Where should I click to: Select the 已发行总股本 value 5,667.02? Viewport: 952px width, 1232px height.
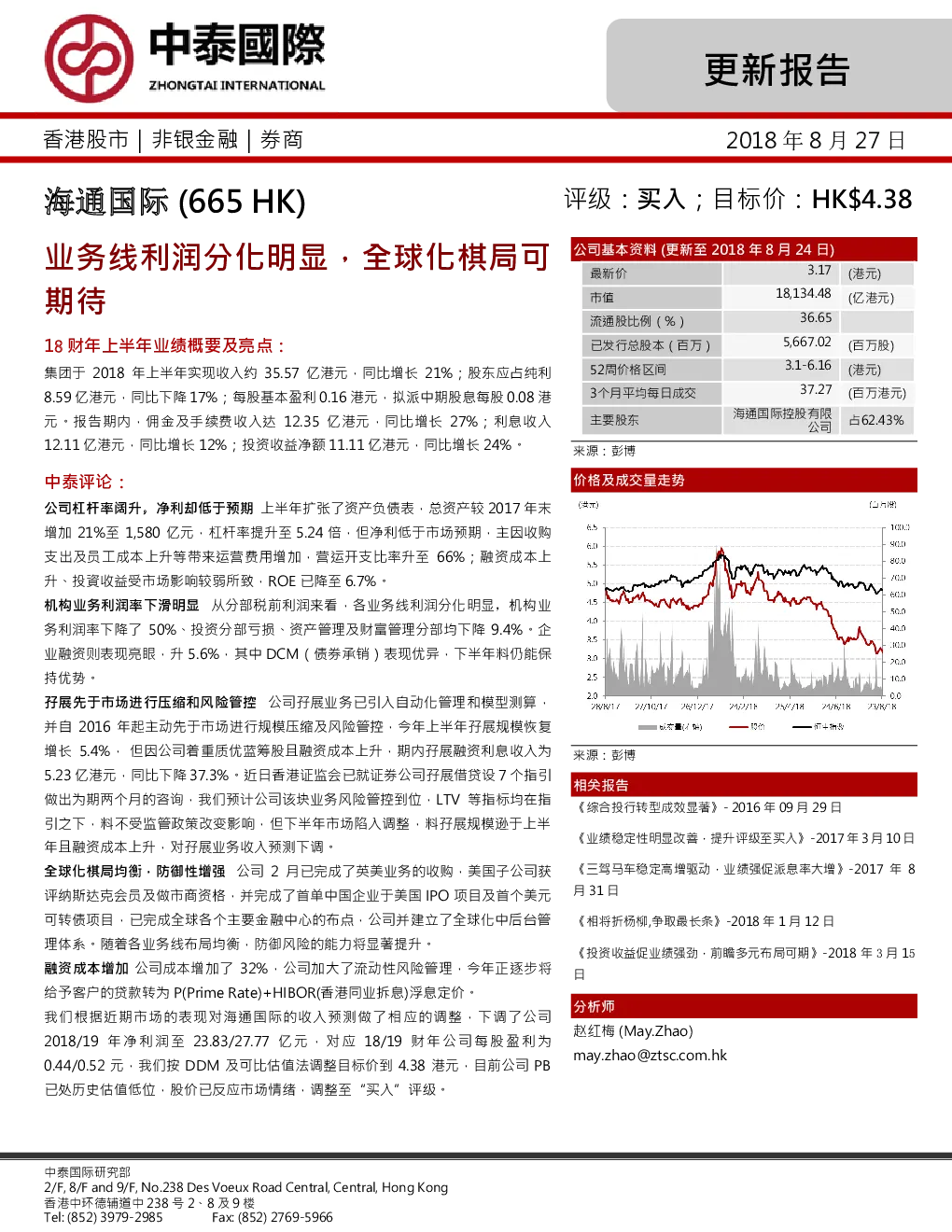pyautogui.click(x=807, y=343)
